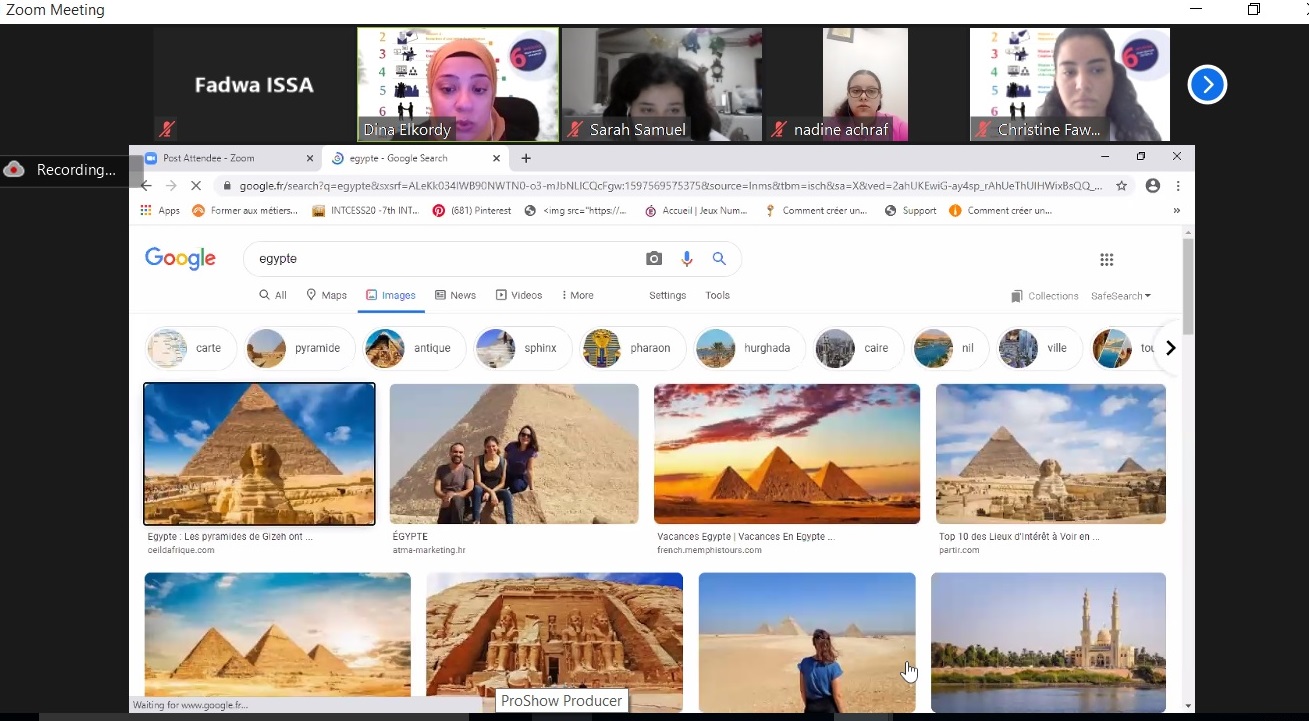
Task: Open the Collections link
Action: [x=1045, y=296]
